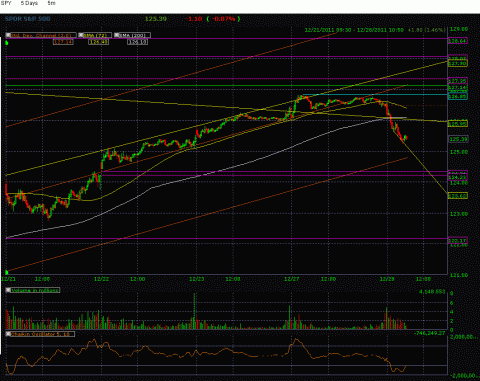Viewport: 480px width, 381px height.
Task: Select the cyan 126.85 price level tag
Action: click(458, 96)
